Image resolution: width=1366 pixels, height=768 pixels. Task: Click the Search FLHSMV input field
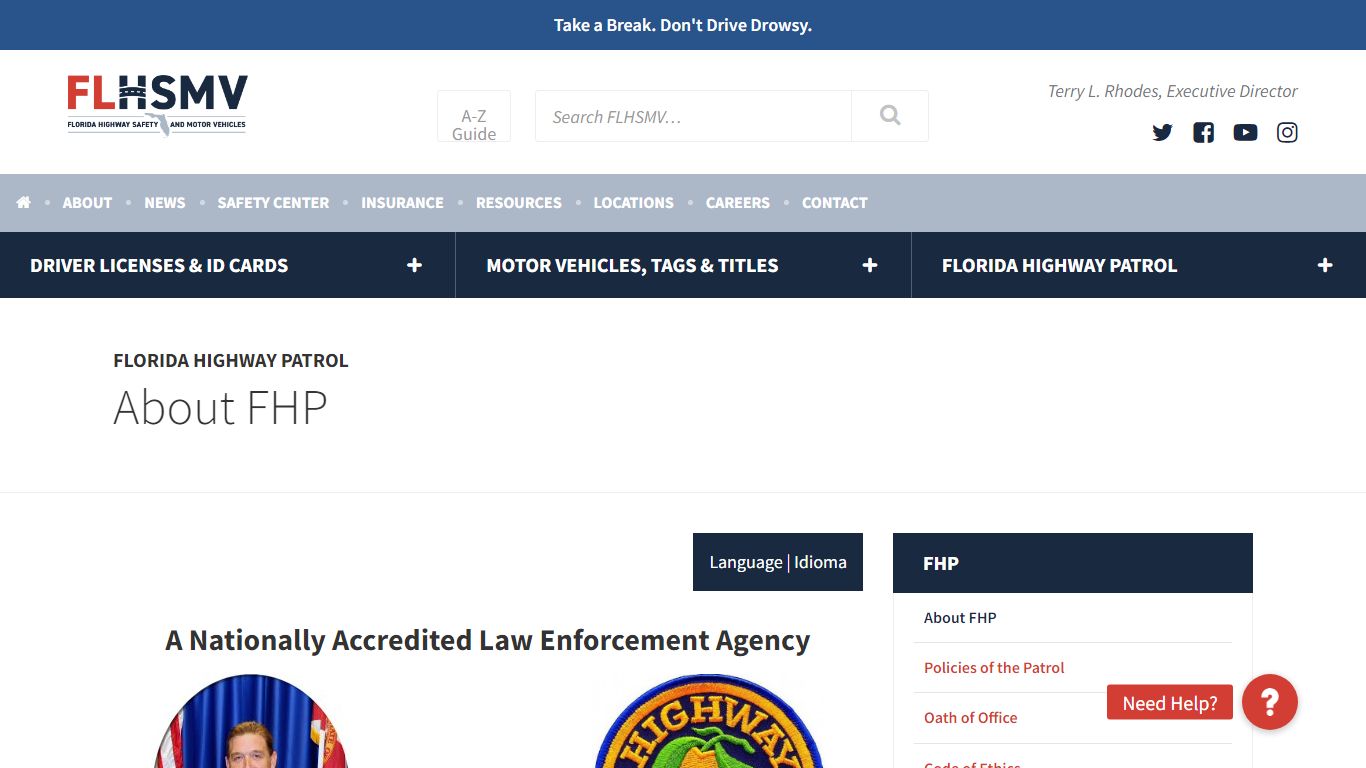click(x=693, y=116)
